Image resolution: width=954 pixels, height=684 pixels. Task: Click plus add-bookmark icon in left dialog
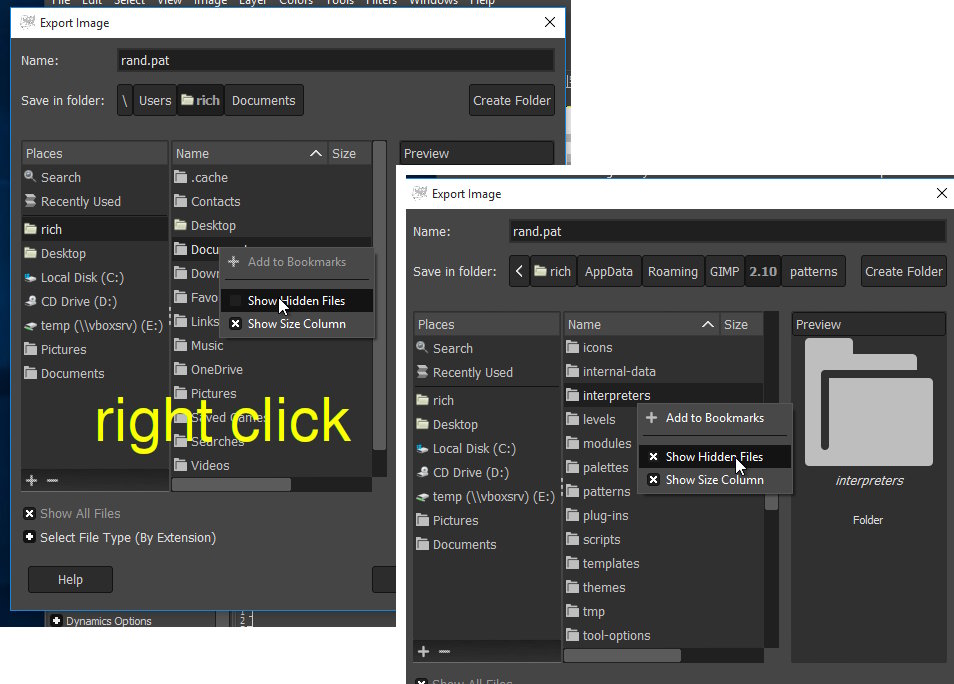pos(32,481)
